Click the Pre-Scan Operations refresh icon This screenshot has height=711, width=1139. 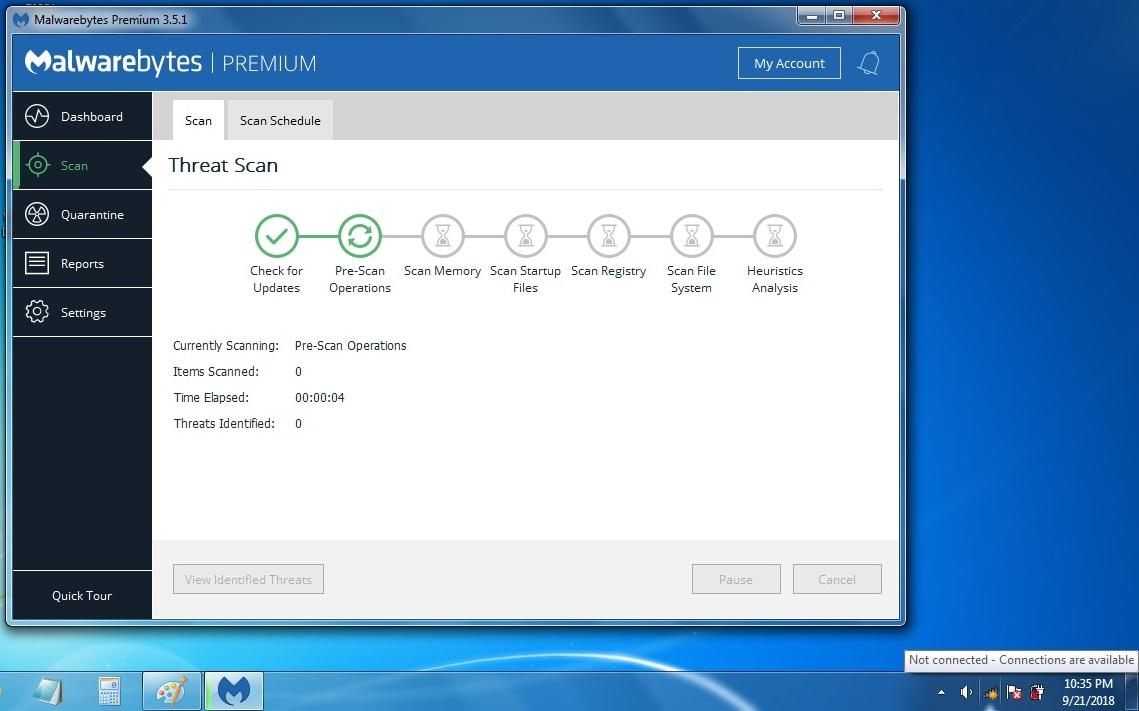(x=360, y=235)
